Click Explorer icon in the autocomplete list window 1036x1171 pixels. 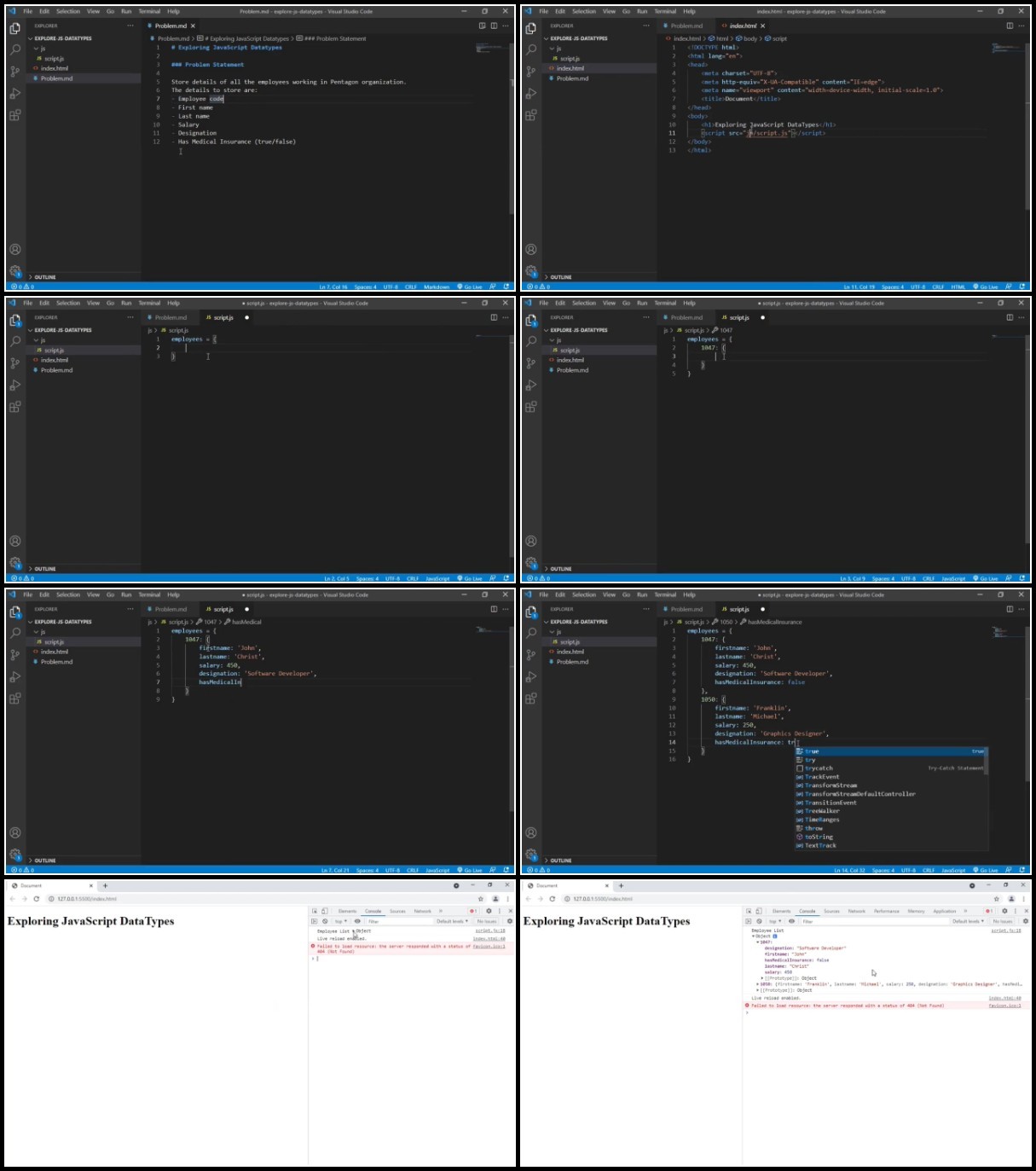pos(531,611)
